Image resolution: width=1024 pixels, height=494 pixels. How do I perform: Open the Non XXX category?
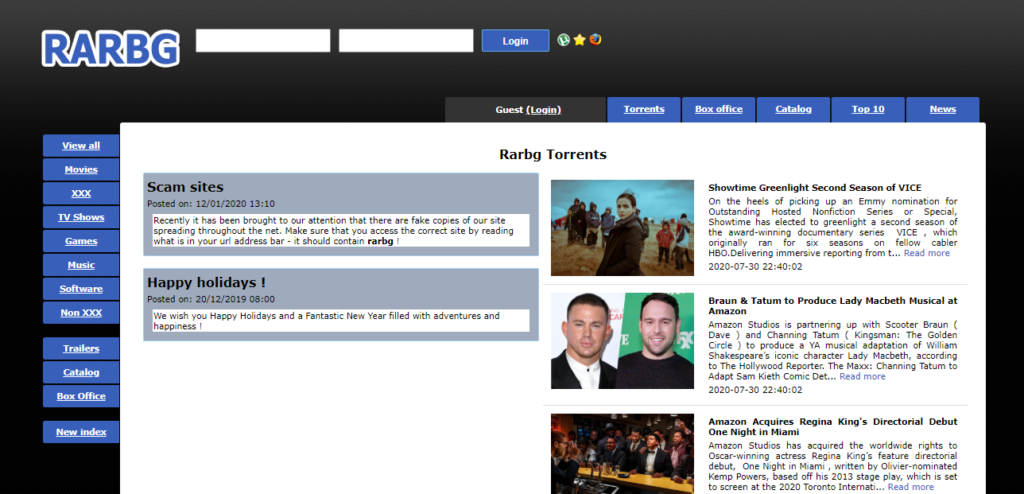[81, 312]
